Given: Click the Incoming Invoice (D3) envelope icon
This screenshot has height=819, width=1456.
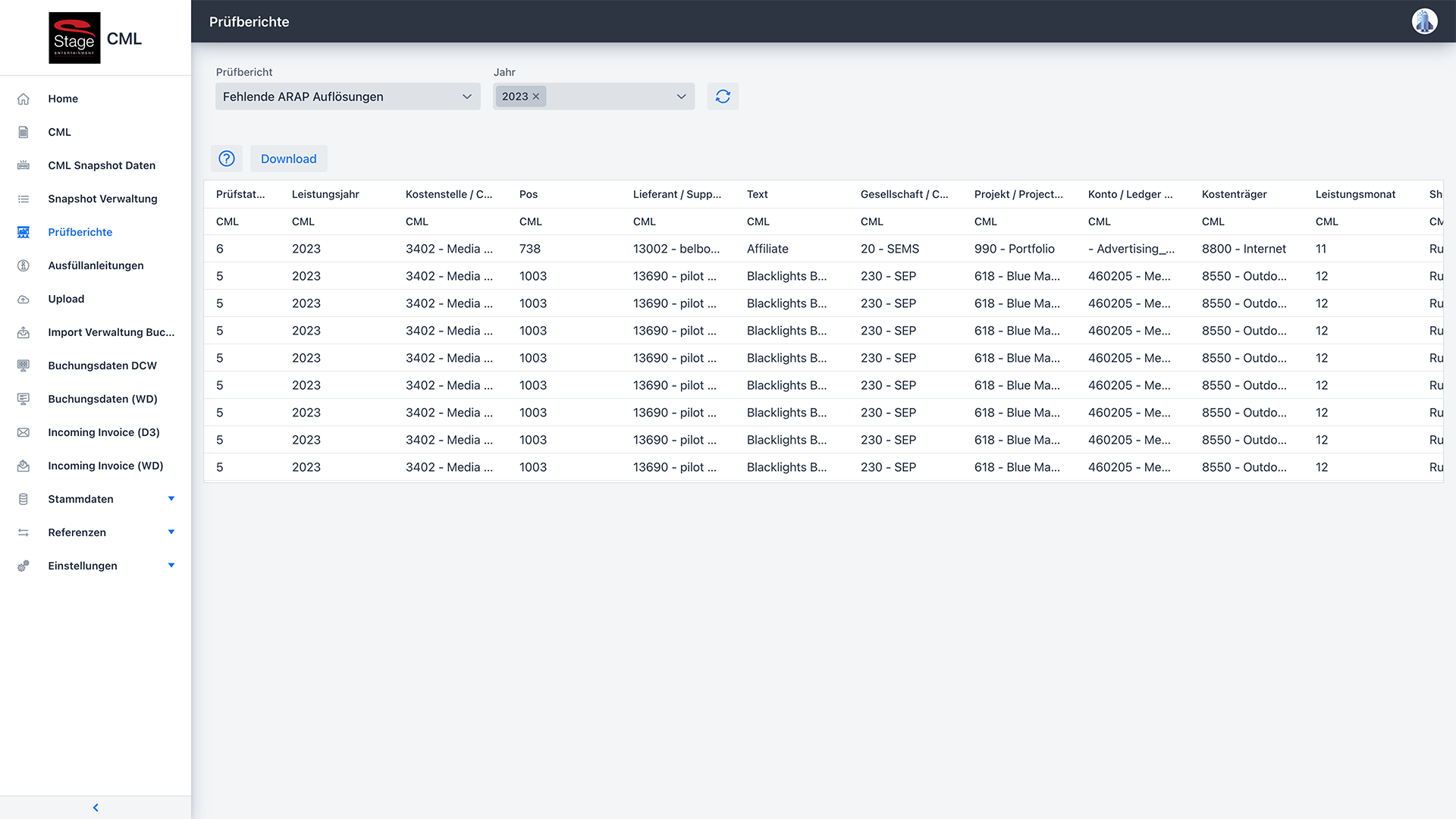Looking at the screenshot, I should click(x=24, y=432).
